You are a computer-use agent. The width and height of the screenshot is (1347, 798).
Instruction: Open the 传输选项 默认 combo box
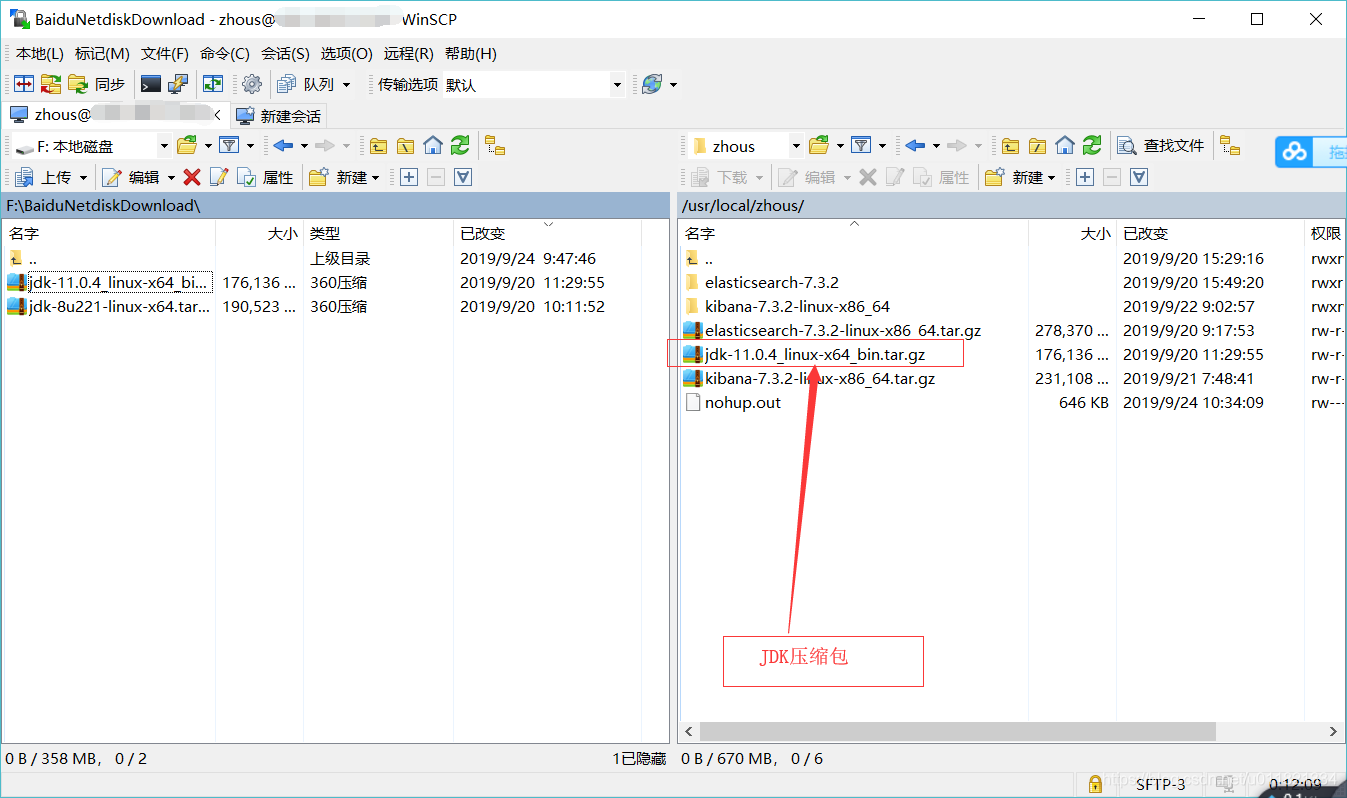click(533, 85)
